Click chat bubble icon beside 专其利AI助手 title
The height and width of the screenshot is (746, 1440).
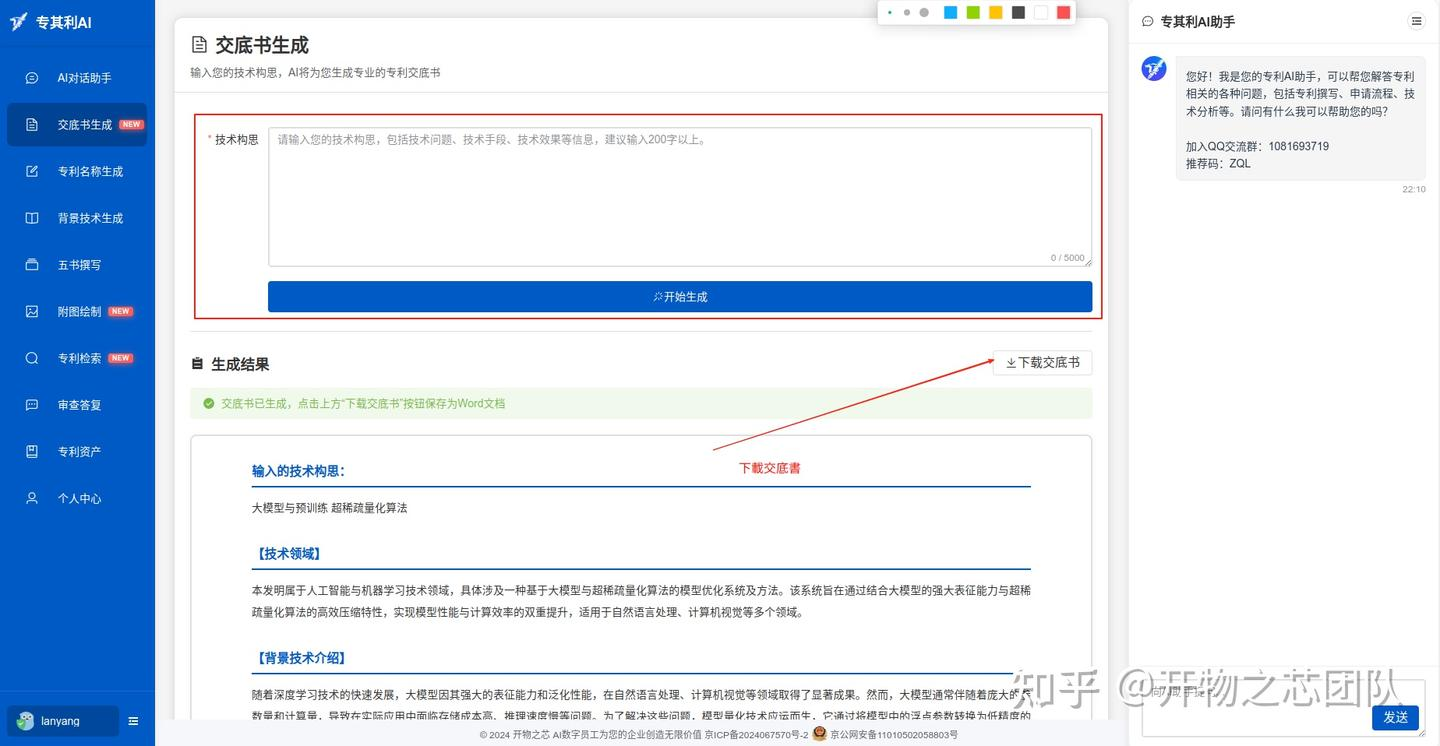[1147, 21]
